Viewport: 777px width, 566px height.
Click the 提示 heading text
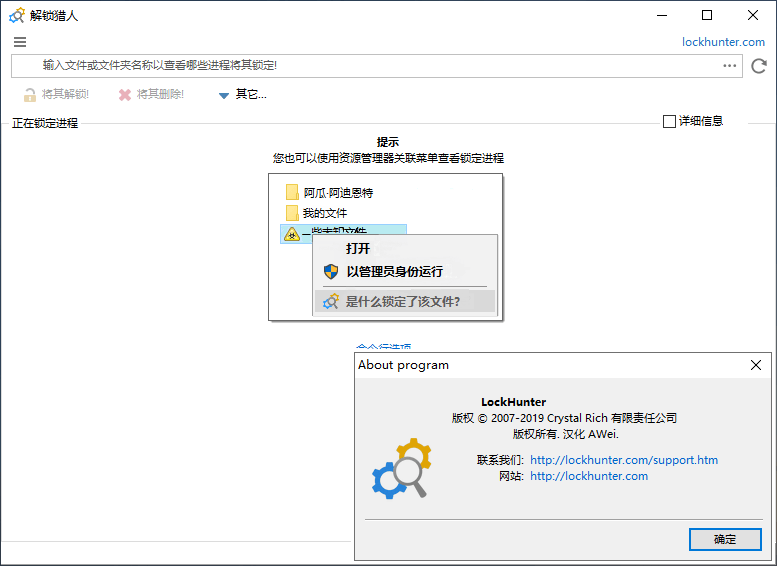coord(388,142)
